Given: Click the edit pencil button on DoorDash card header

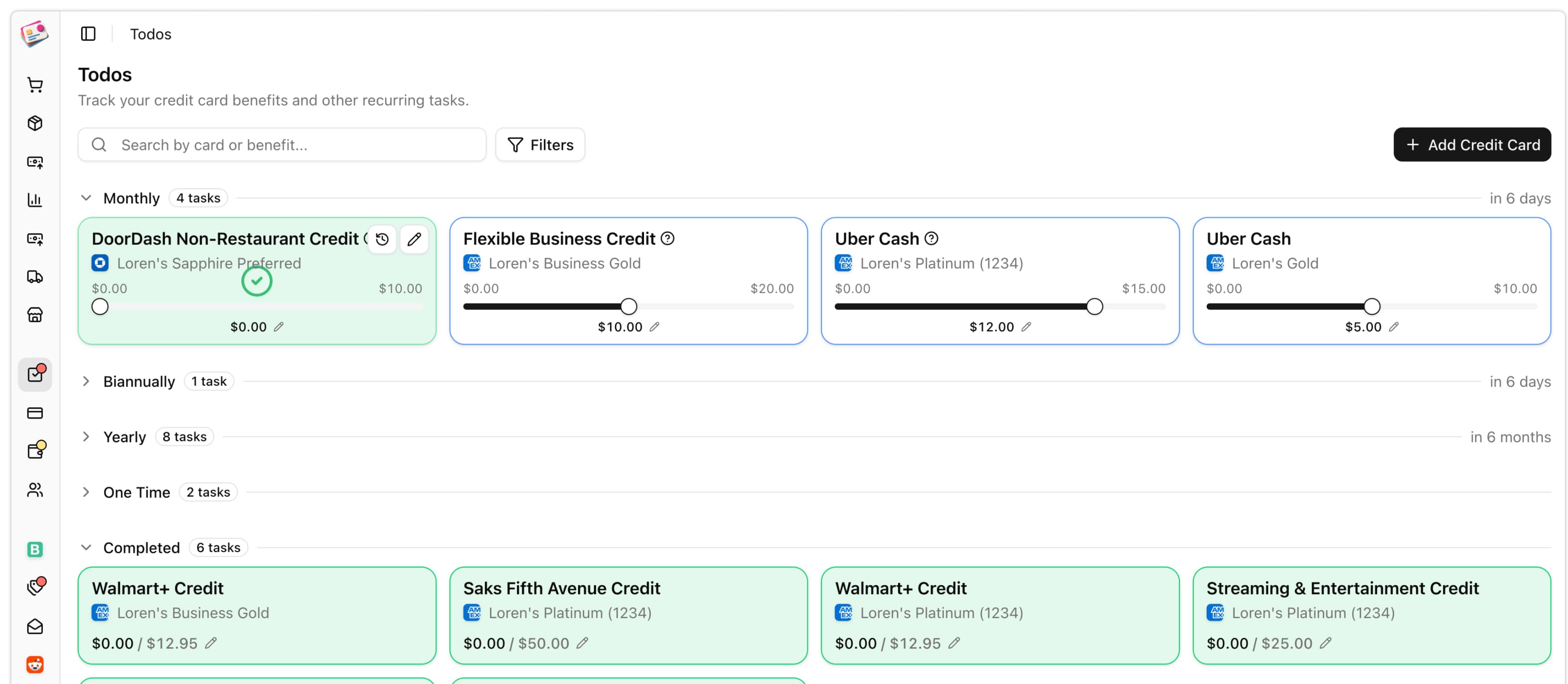Looking at the screenshot, I should tap(414, 239).
